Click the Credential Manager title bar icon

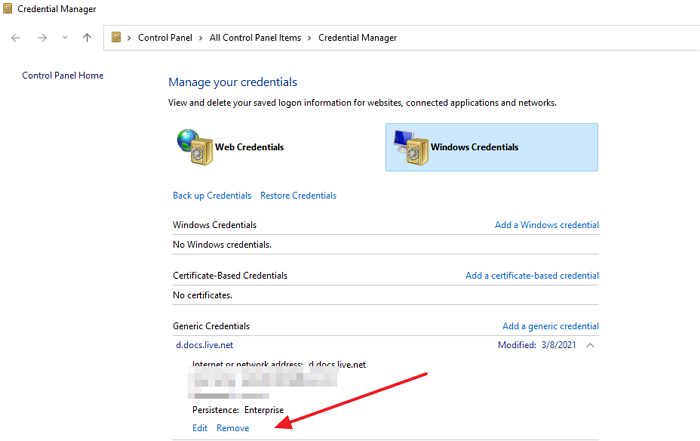8,8
